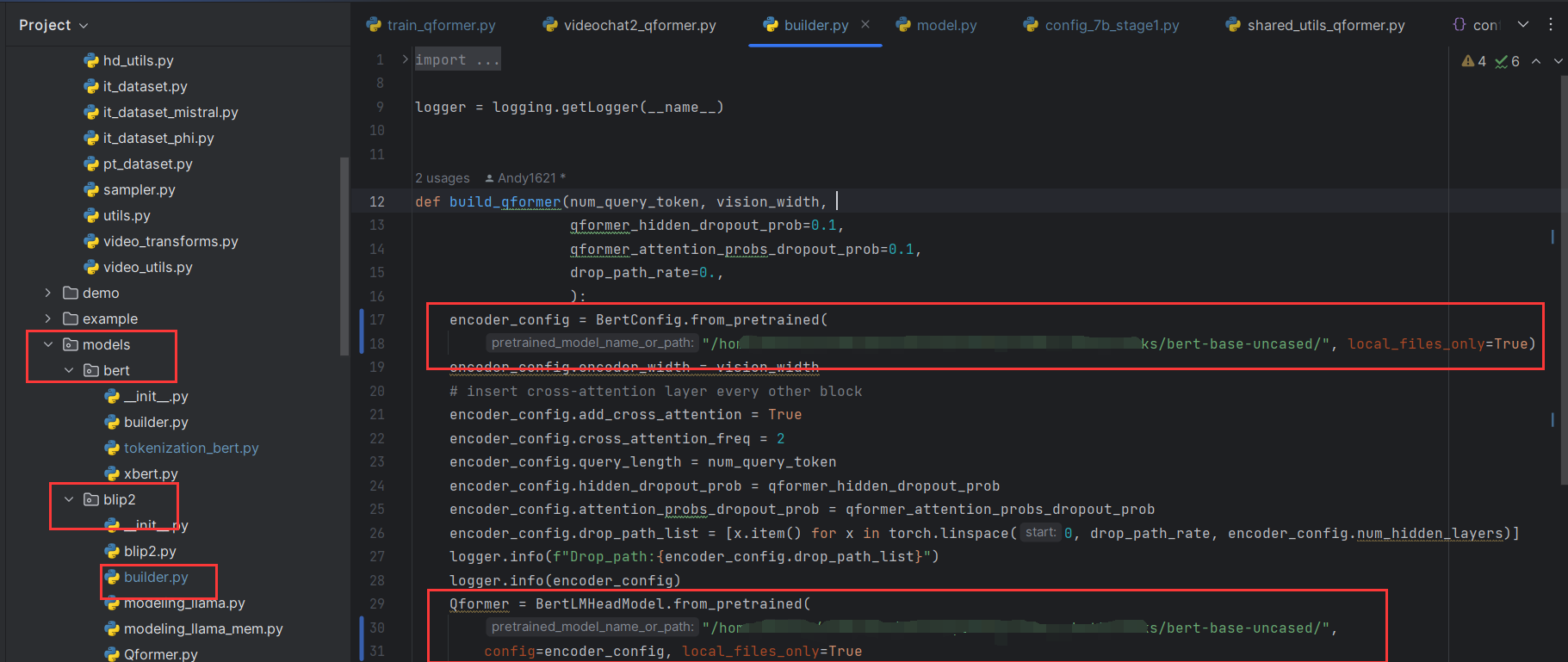Collapse the blip2 folder
The height and width of the screenshot is (662, 1568).
69,499
